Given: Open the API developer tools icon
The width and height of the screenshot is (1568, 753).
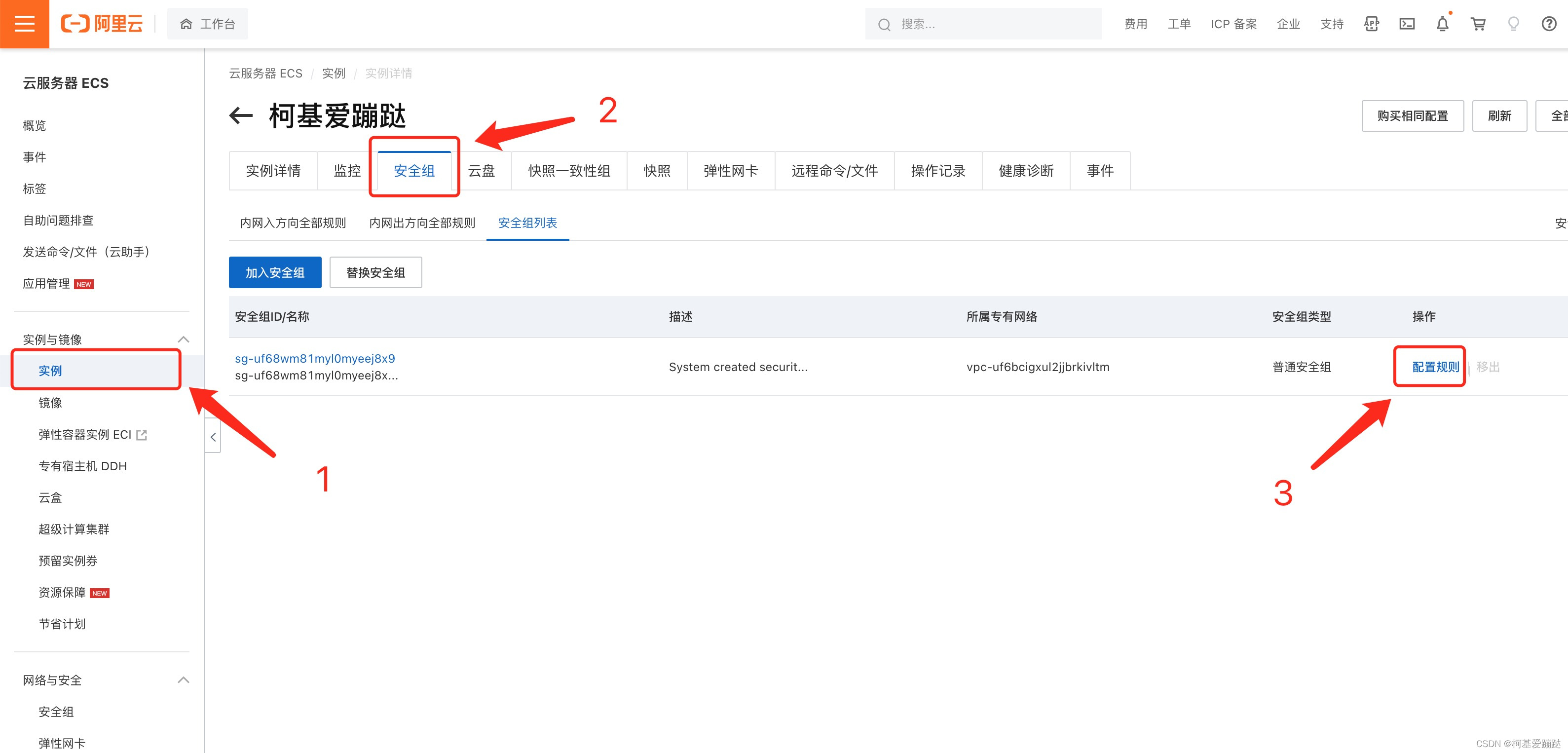Looking at the screenshot, I should [x=1372, y=24].
